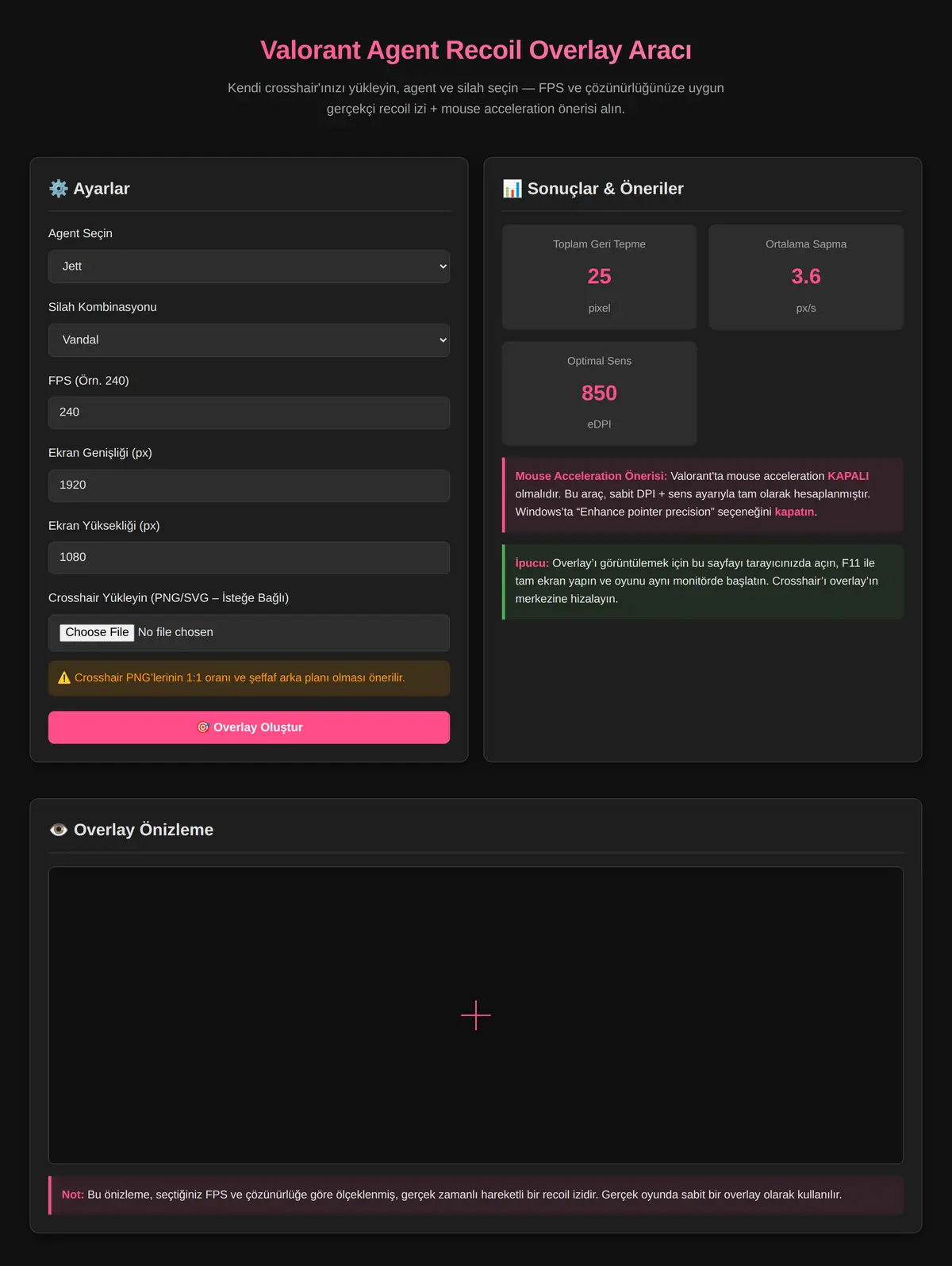The height and width of the screenshot is (1266, 952).
Task: Click the 'Mouse Acceleration Önerisi:' label
Action: [591, 476]
